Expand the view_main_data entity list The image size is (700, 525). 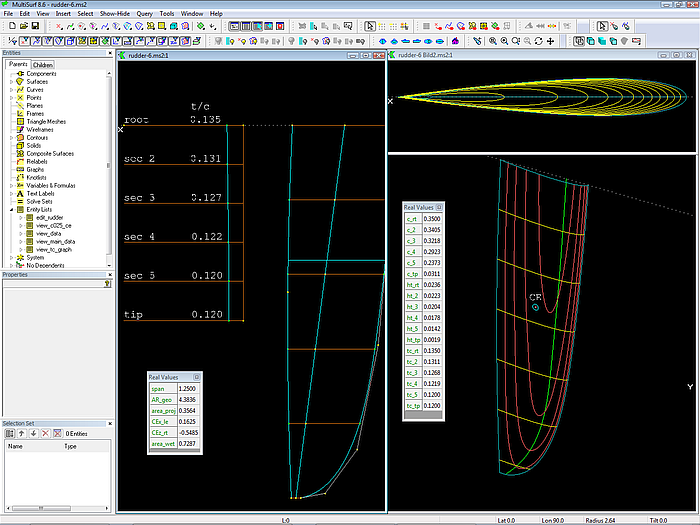(x=21, y=240)
